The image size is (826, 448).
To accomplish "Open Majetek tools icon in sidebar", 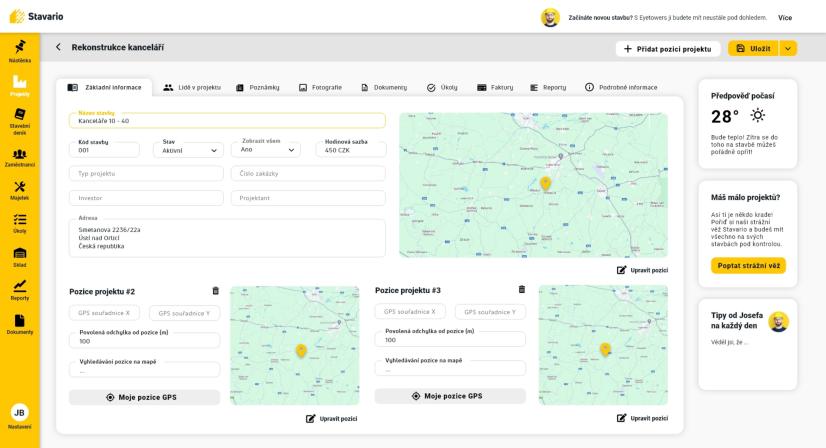I will (19, 191).
